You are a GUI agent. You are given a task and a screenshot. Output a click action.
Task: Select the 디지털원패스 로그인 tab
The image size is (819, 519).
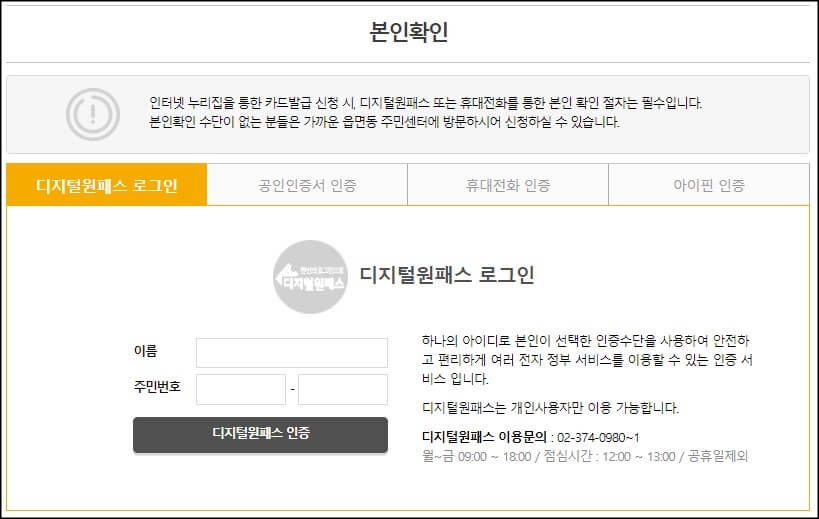[x=107, y=185]
